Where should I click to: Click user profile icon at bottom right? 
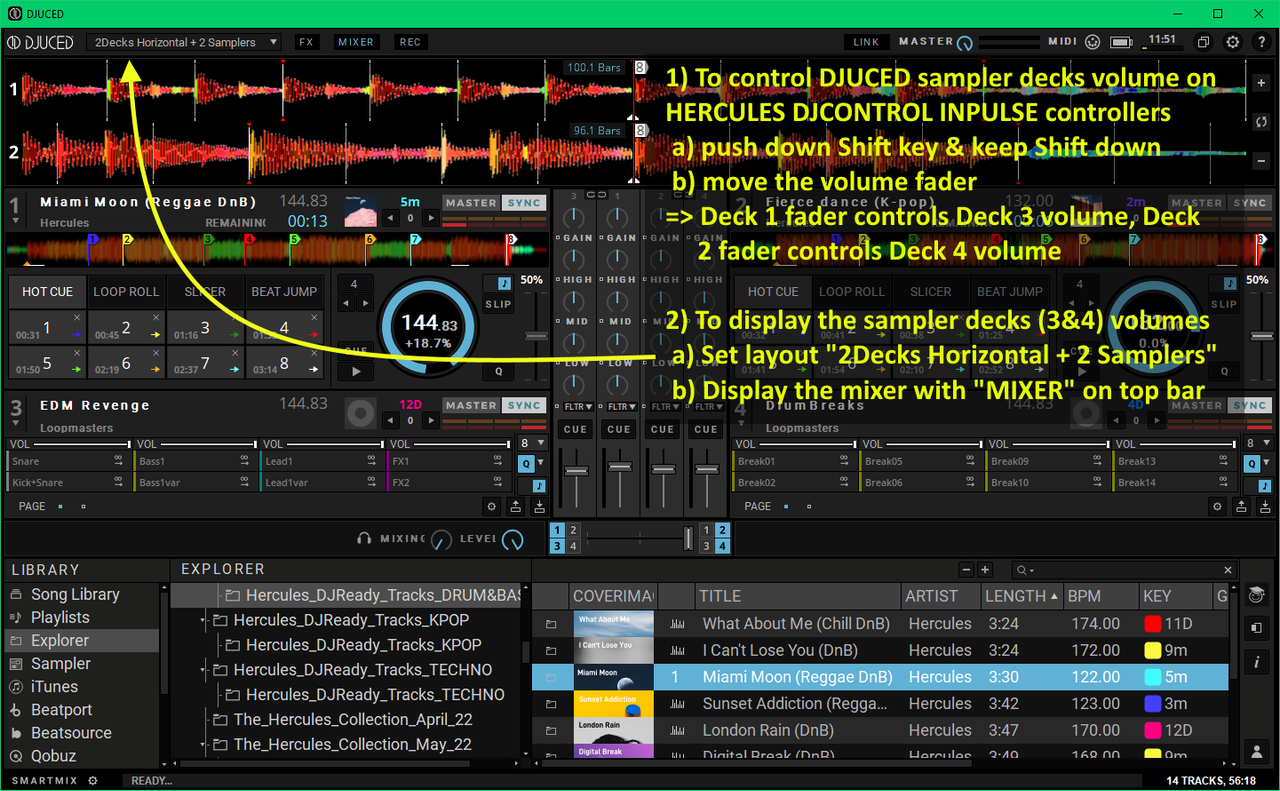(1256, 751)
